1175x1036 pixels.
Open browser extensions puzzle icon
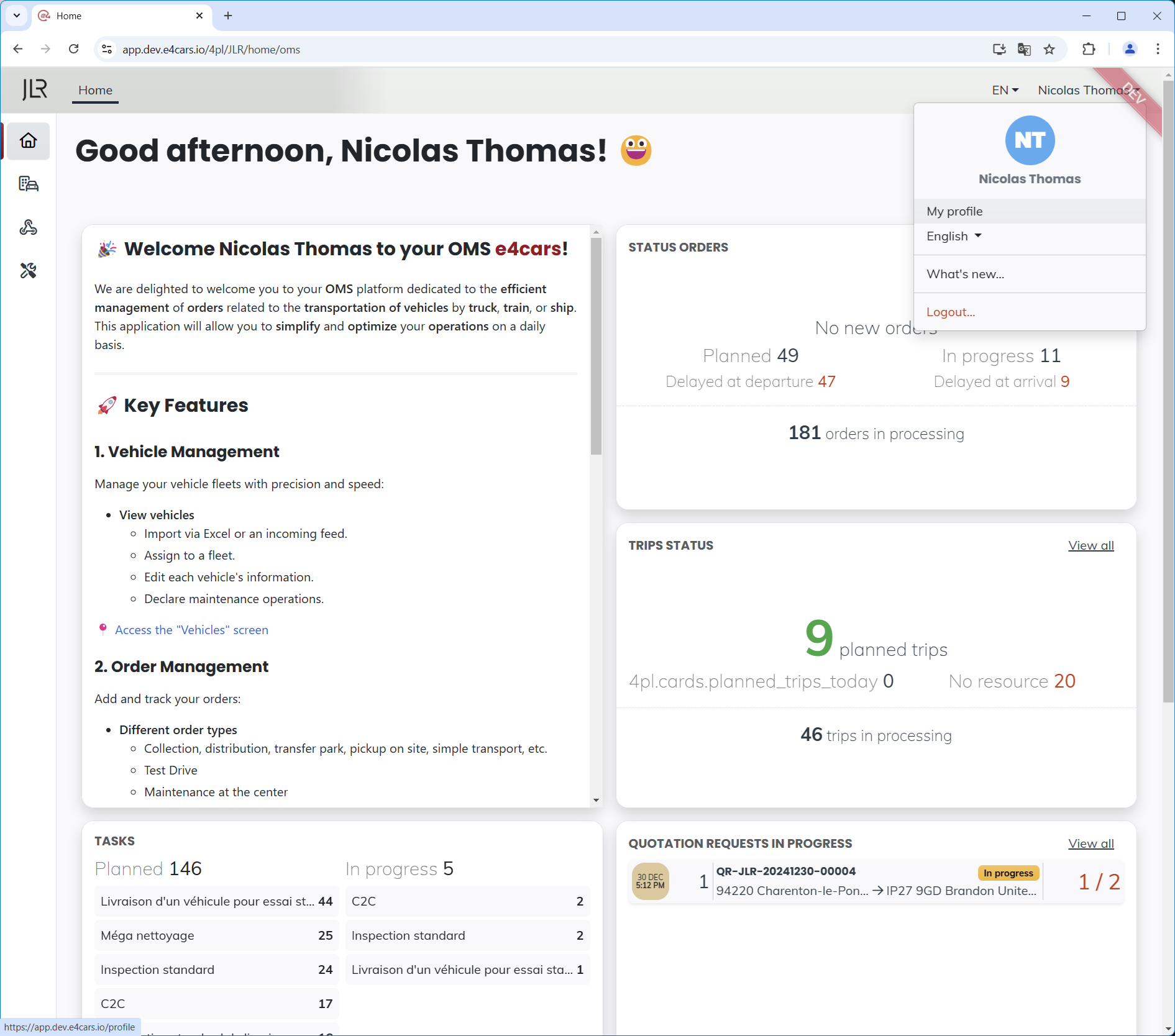(x=1089, y=50)
